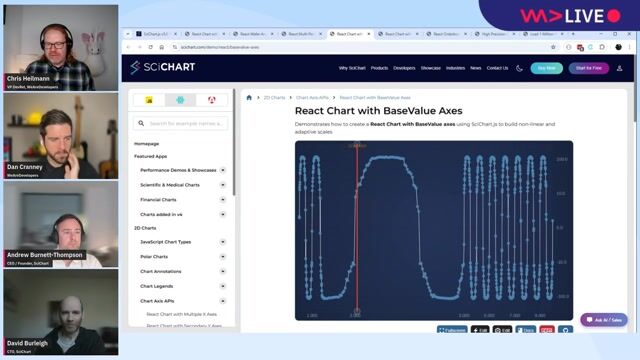Screen dimensions: 640x360
Task: Click the Buy Now button
Action: (x=547, y=68)
